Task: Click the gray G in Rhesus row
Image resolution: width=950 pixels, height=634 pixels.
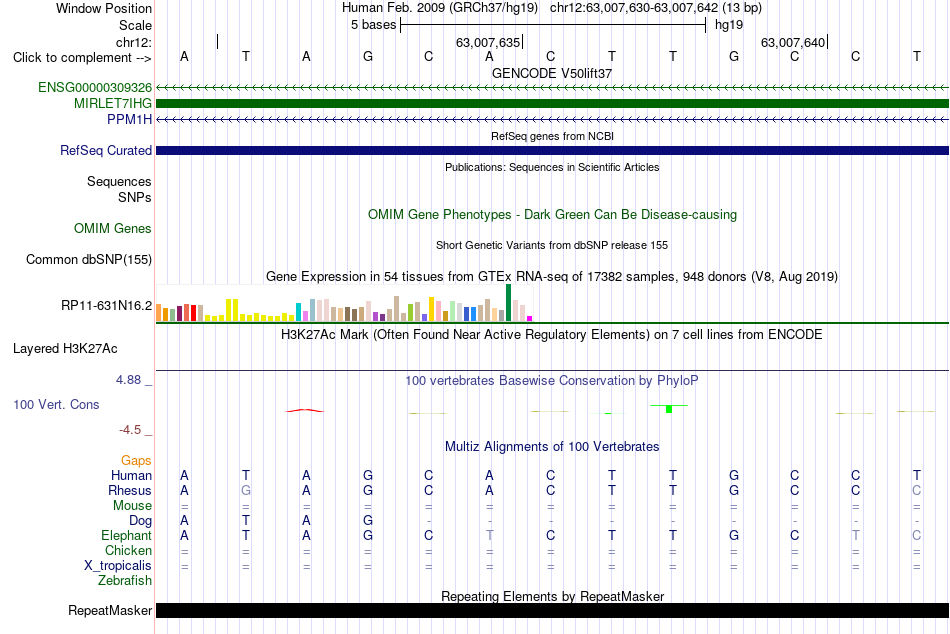Action: (245, 490)
